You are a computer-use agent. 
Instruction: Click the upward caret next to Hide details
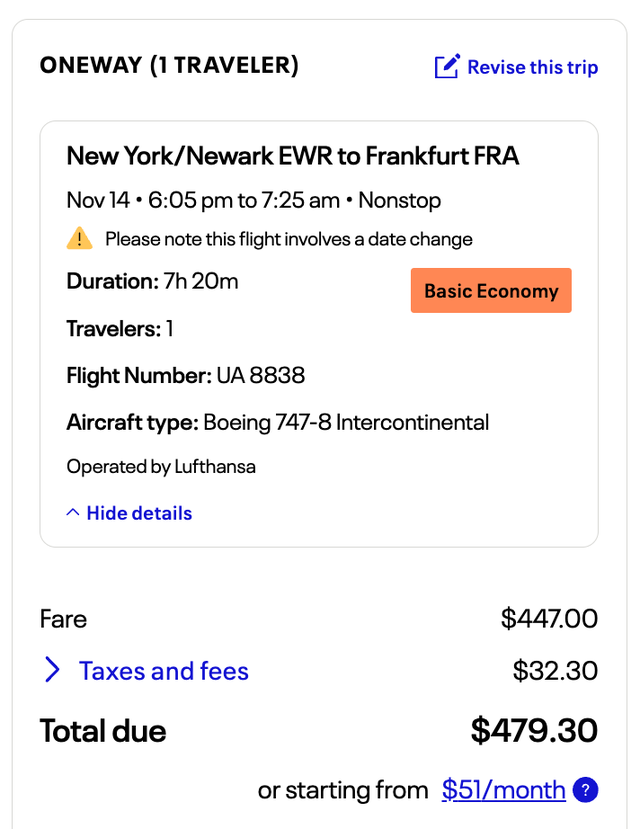click(x=72, y=512)
